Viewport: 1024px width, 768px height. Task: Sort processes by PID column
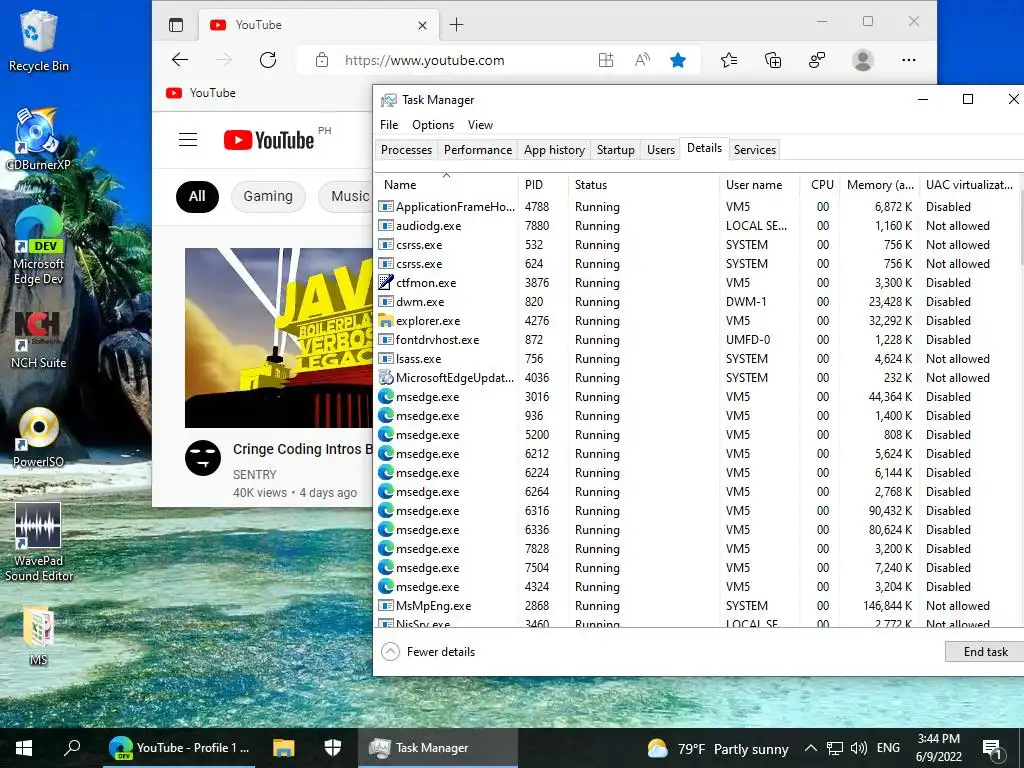point(543,185)
